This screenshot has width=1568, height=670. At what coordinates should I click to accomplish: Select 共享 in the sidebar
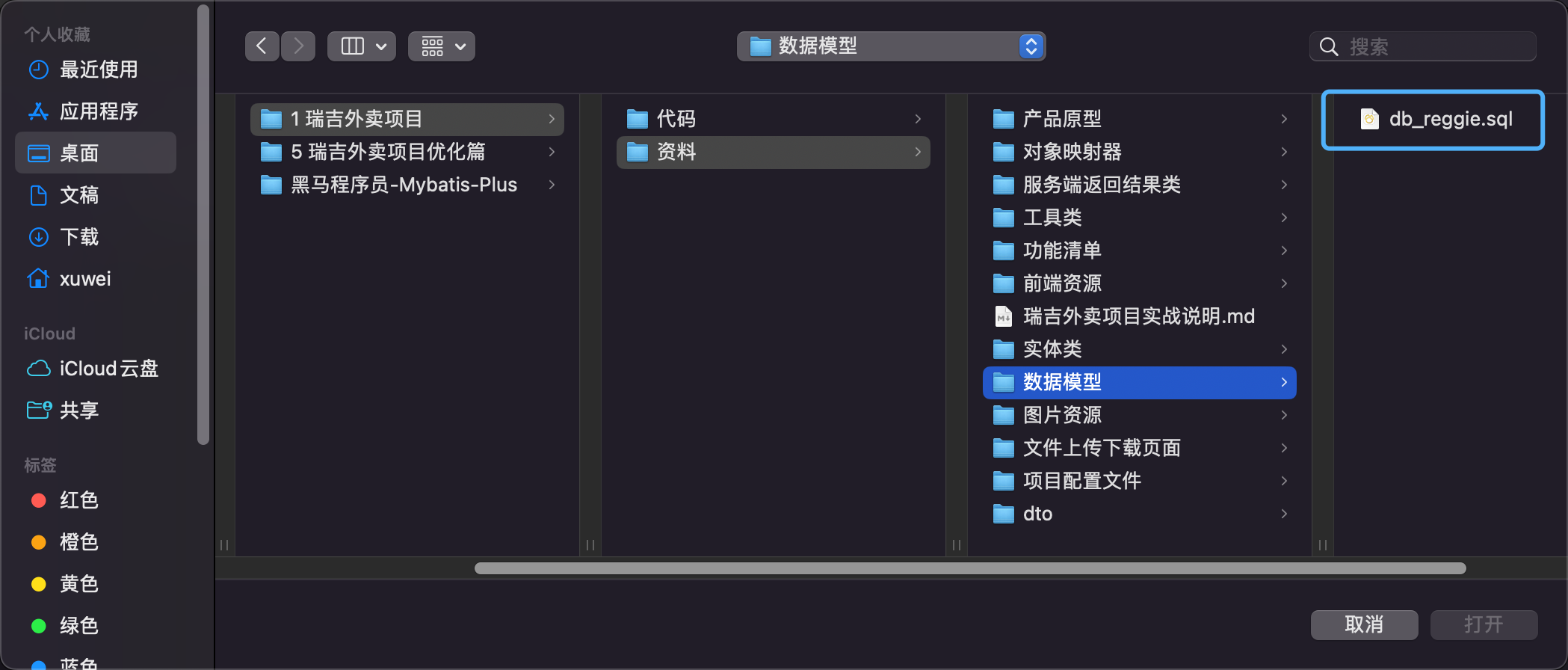[x=78, y=411]
